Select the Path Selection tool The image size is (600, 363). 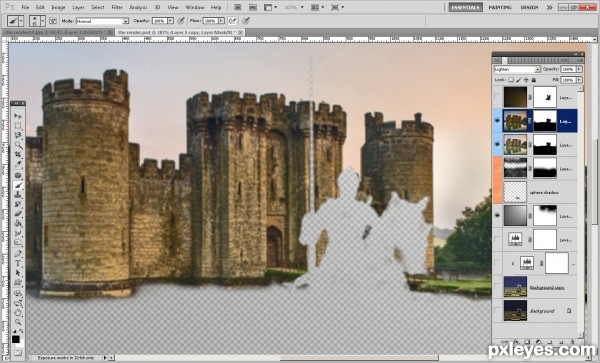18,273
